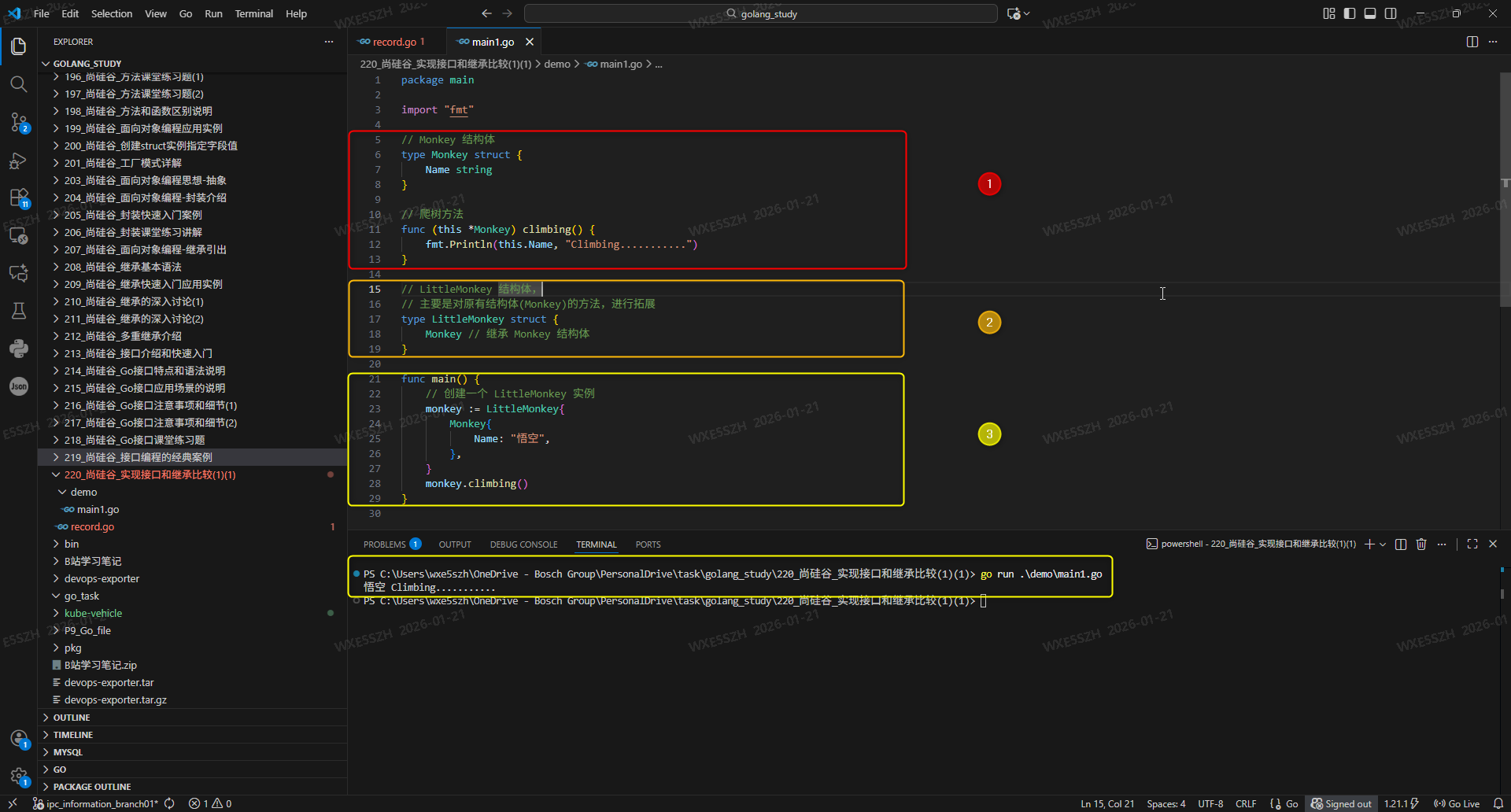This screenshot has width=1511, height=812.
Task: Change indentation via Spaces: 4
Action: tap(1166, 803)
